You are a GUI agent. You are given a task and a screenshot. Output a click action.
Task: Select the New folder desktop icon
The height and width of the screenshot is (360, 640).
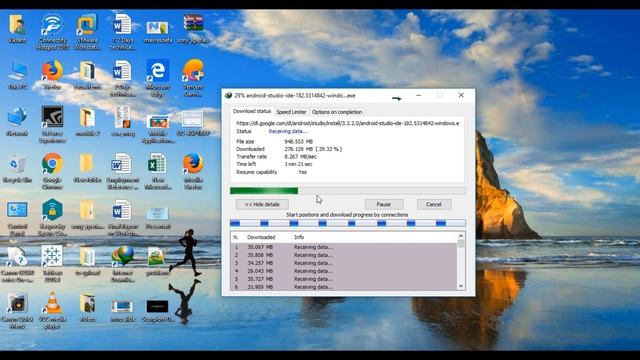coord(87,168)
